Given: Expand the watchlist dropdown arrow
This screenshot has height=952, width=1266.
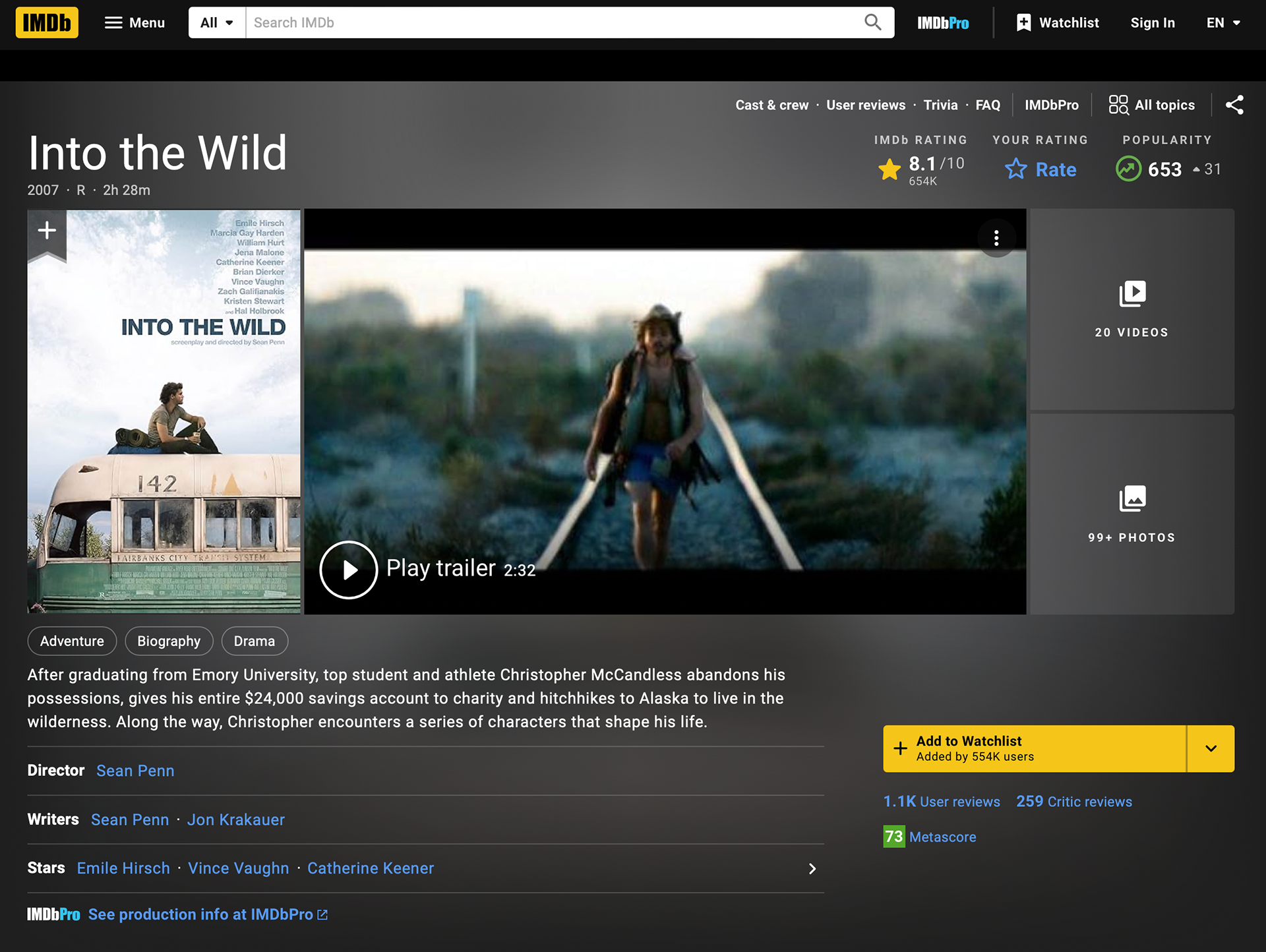Looking at the screenshot, I should point(1211,748).
